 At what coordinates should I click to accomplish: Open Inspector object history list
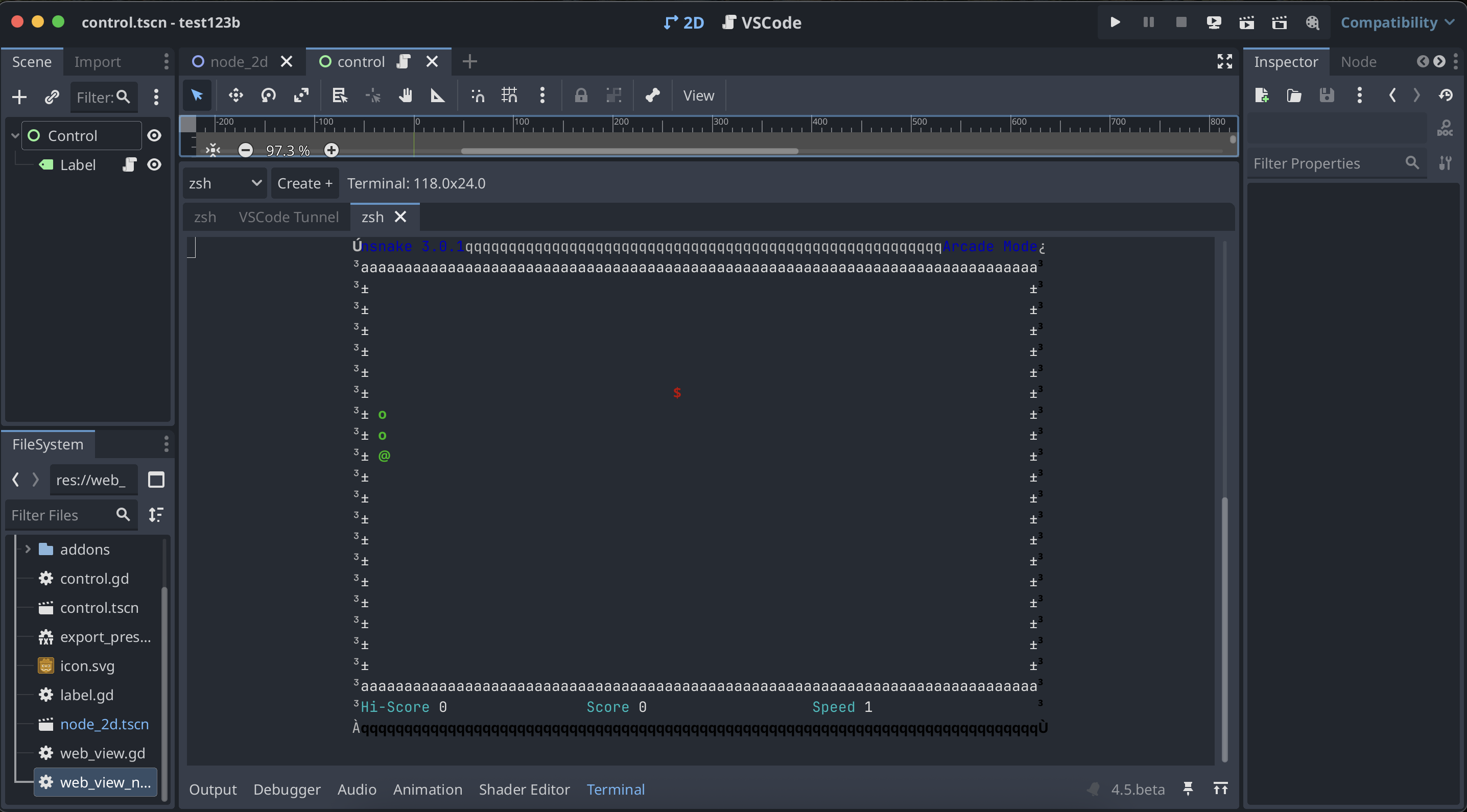tap(1446, 95)
